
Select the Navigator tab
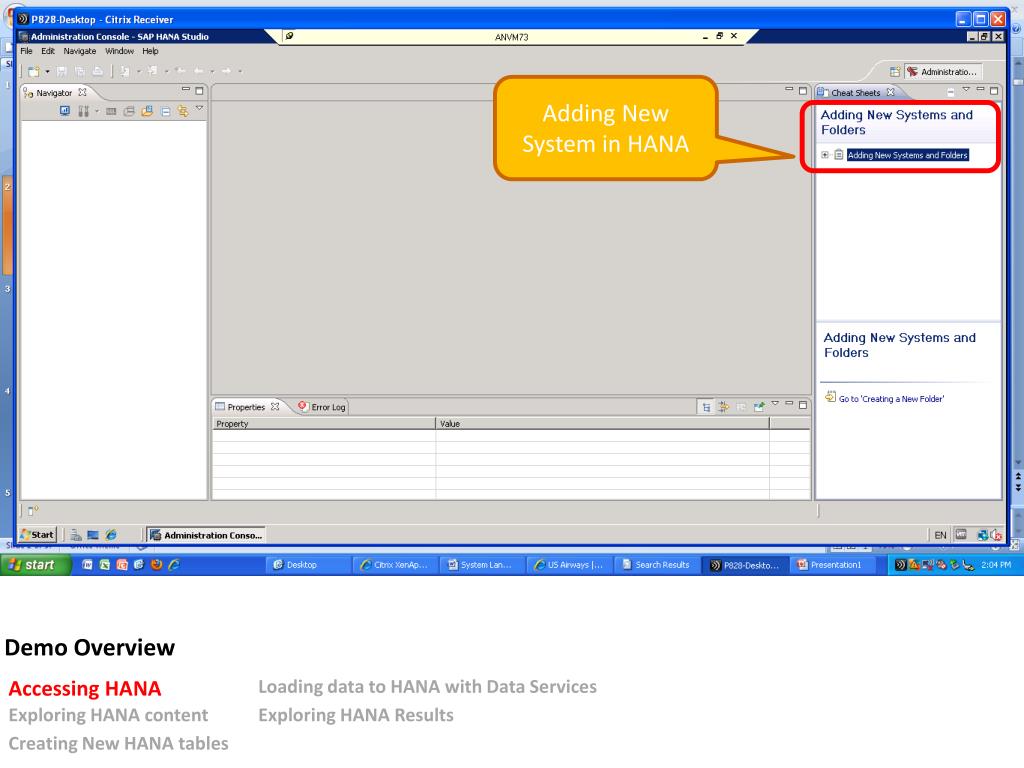click(54, 93)
